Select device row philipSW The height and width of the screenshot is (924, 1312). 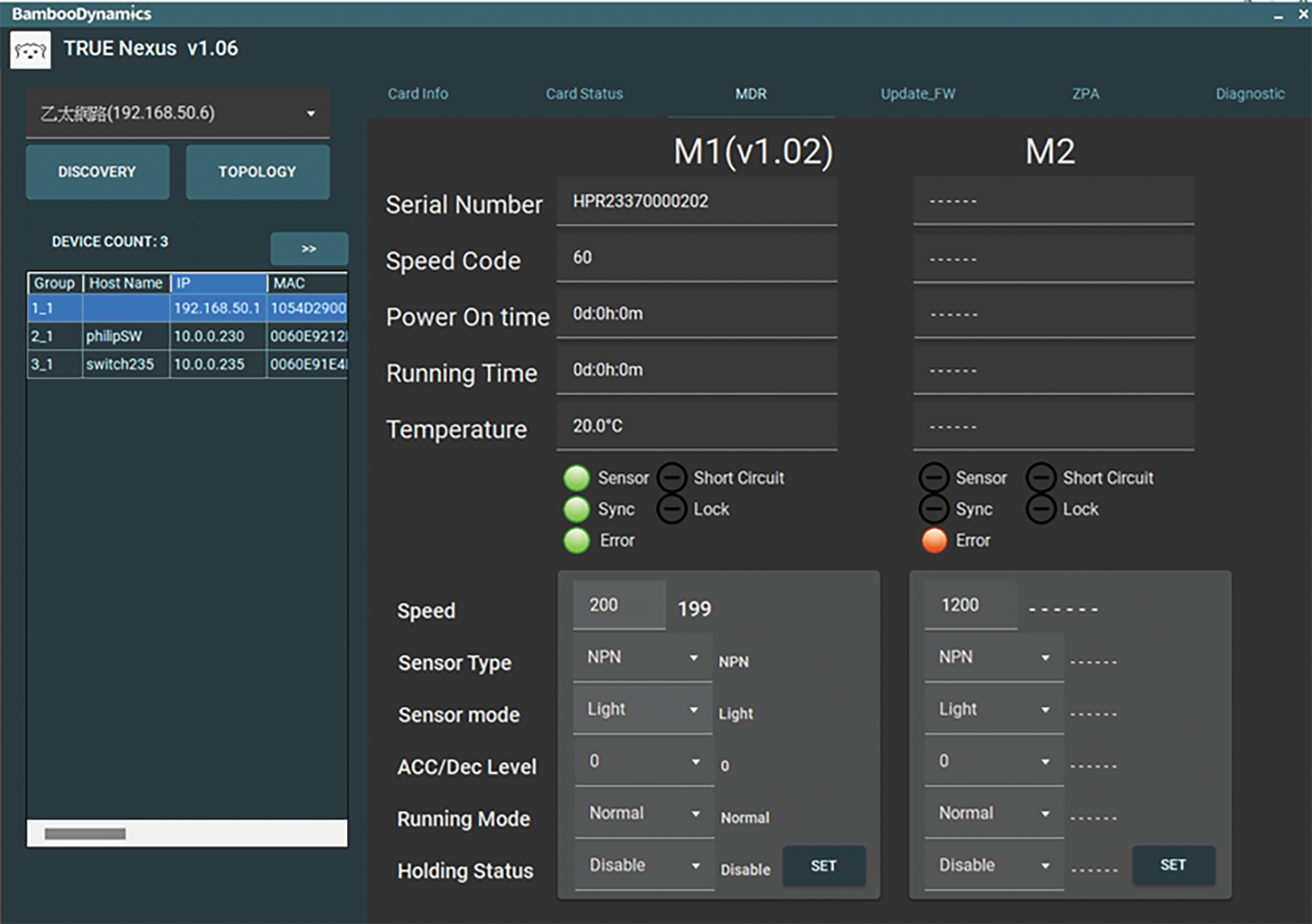click(187, 336)
